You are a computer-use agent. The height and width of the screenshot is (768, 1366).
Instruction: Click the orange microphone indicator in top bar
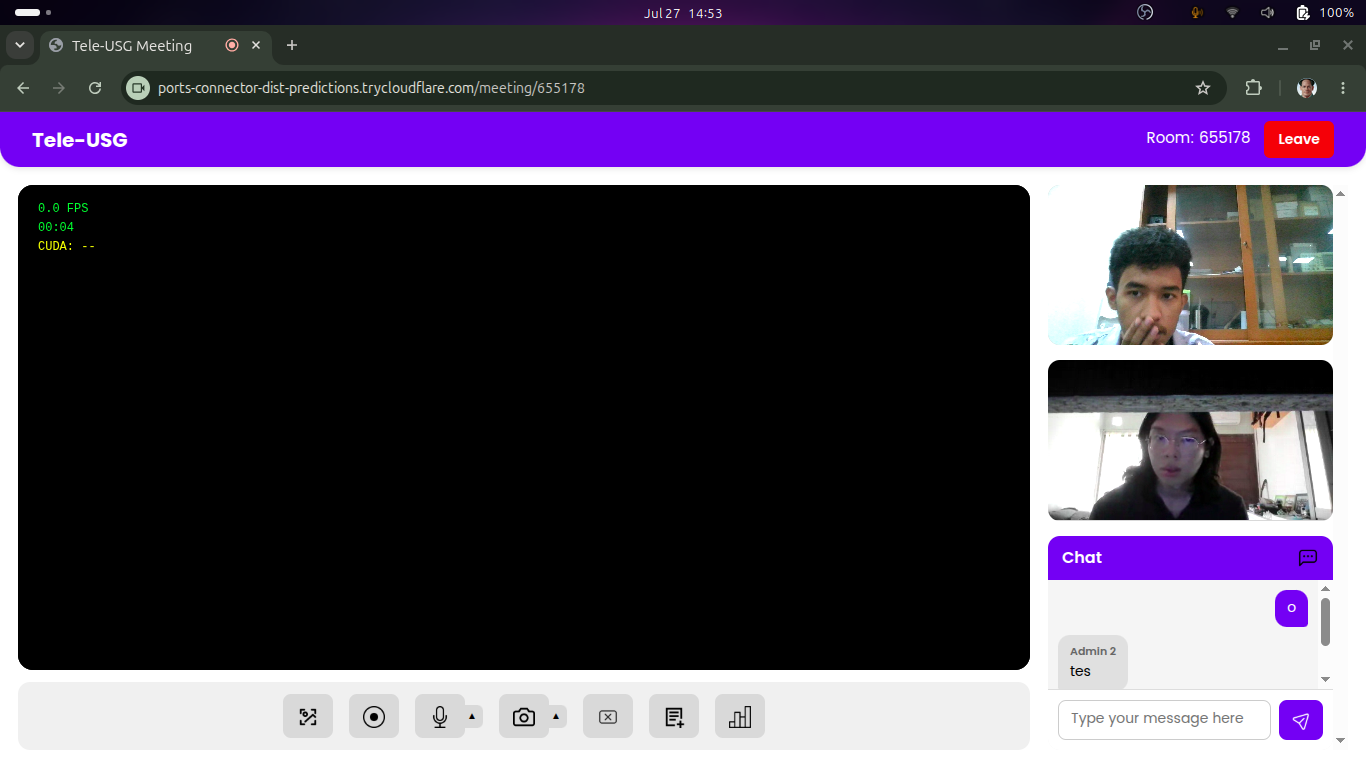tap(1196, 13)
